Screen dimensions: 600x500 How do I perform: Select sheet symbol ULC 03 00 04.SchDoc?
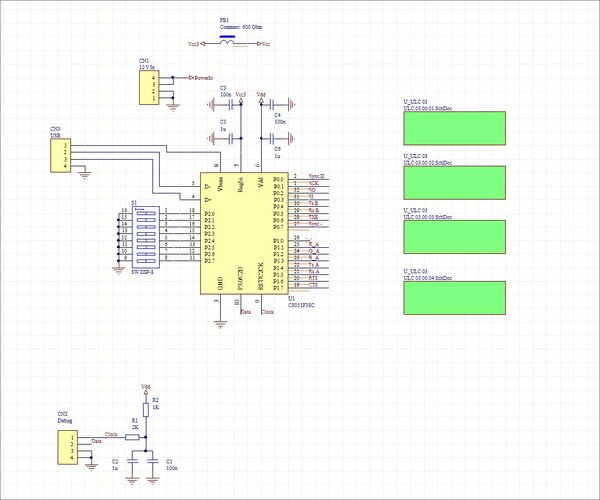click(455, 298)
